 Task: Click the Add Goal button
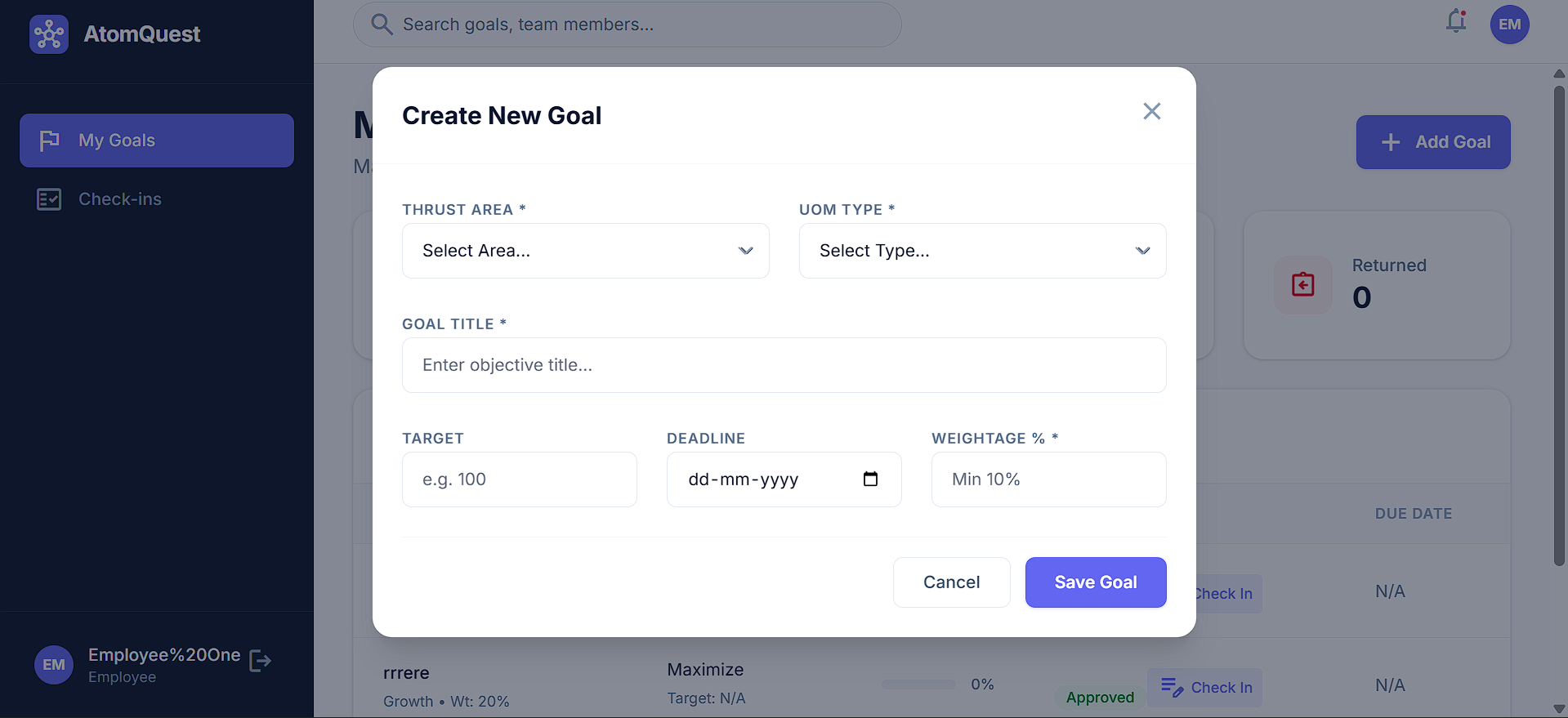(1433, 142)
